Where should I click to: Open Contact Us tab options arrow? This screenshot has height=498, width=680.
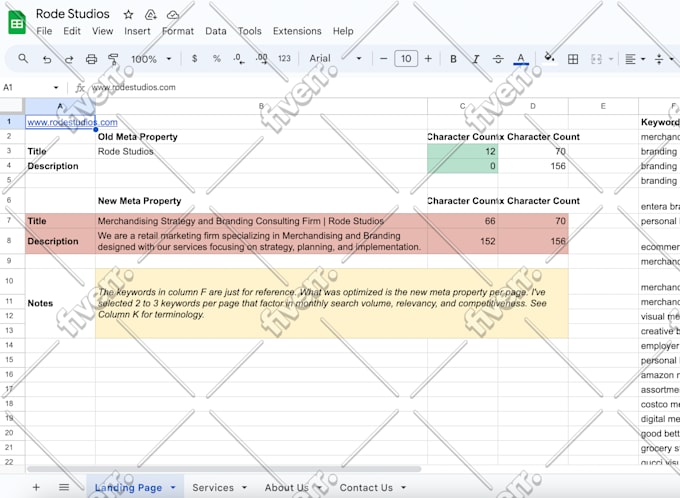403,488
